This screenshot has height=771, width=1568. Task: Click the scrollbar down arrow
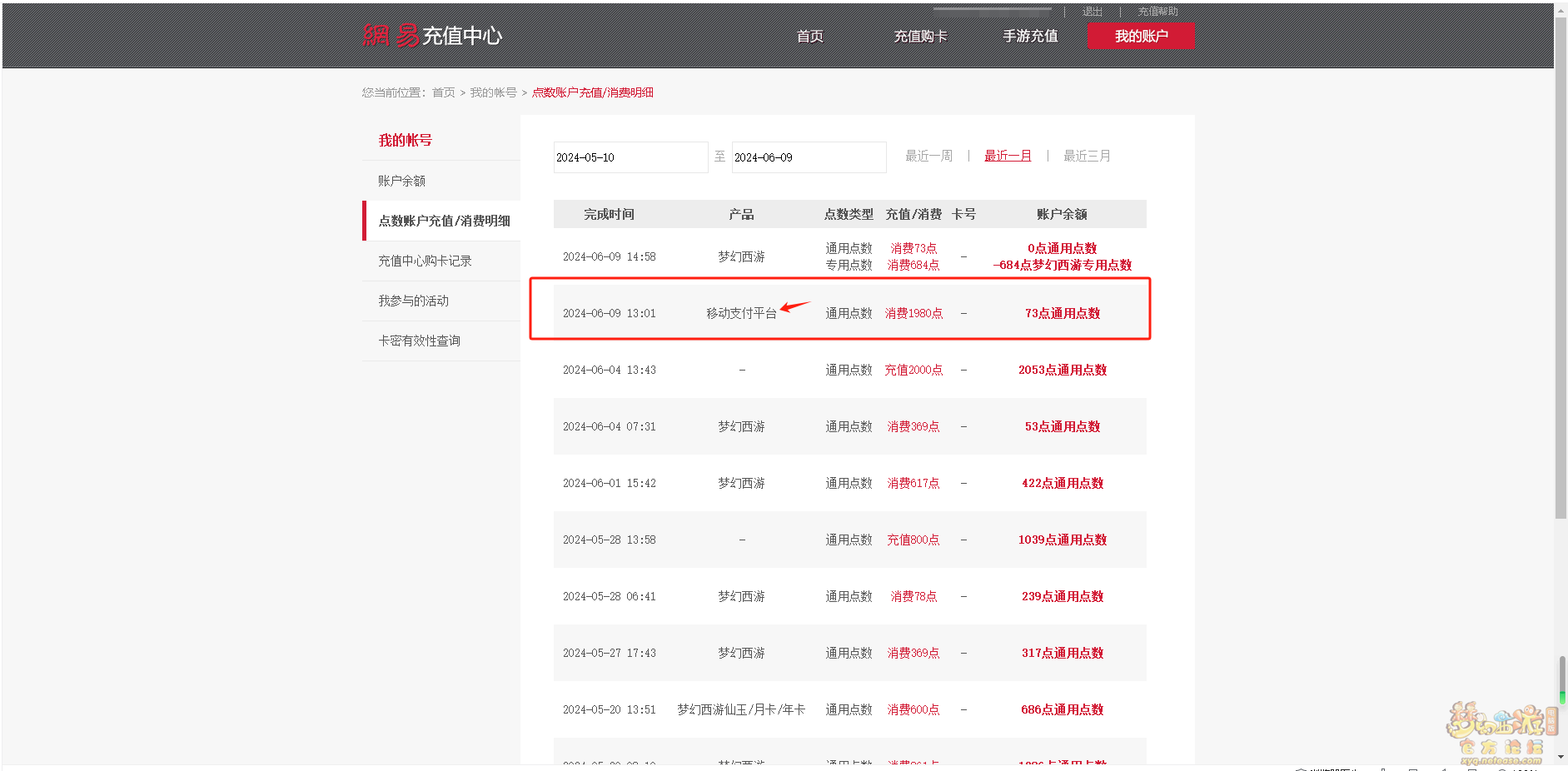click(1561, 757)
